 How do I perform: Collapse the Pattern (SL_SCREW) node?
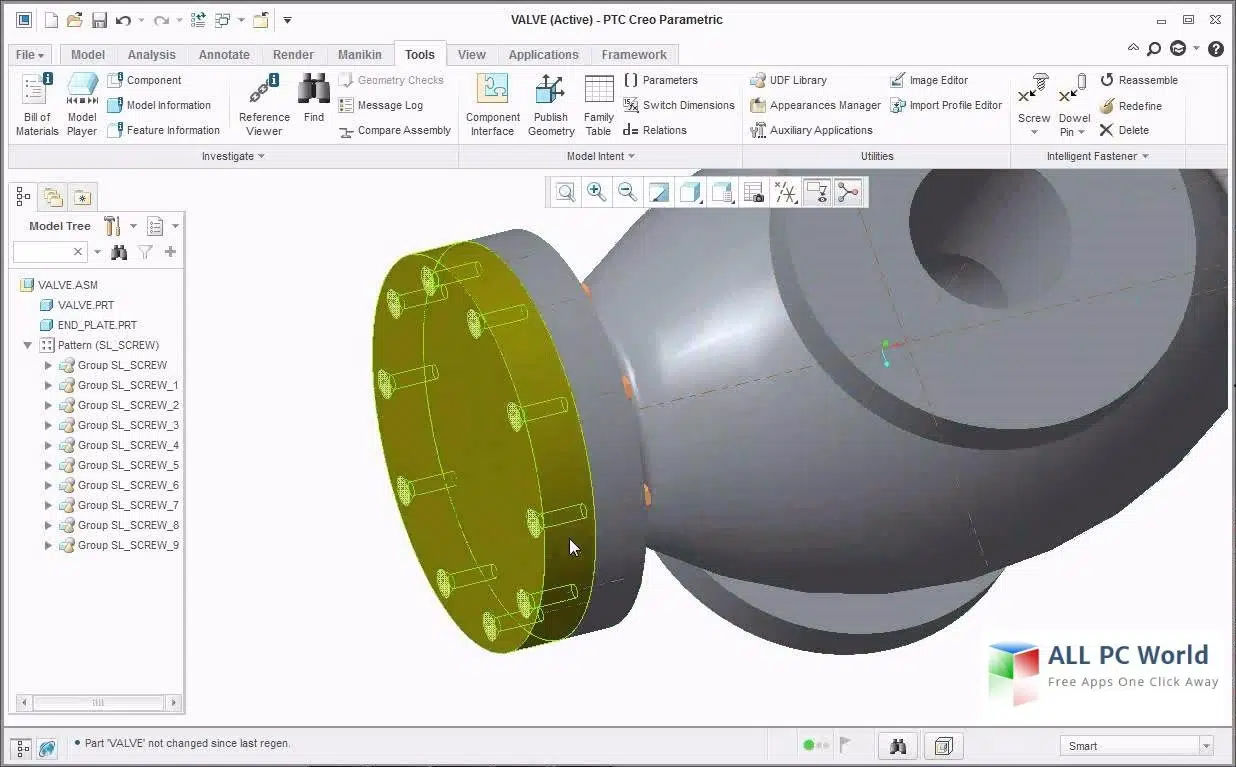27,345
